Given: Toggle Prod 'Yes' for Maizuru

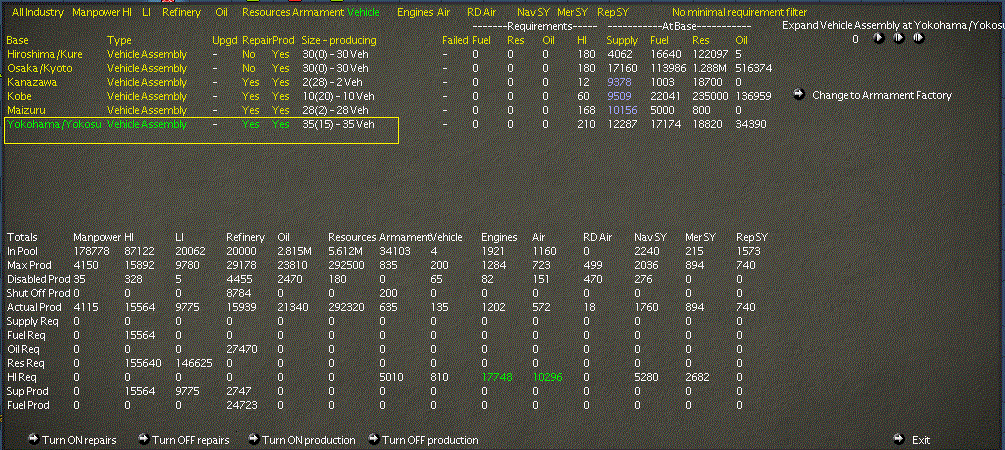Looking at the screenshot, I should pyautogui.click(x=281, y=110).
